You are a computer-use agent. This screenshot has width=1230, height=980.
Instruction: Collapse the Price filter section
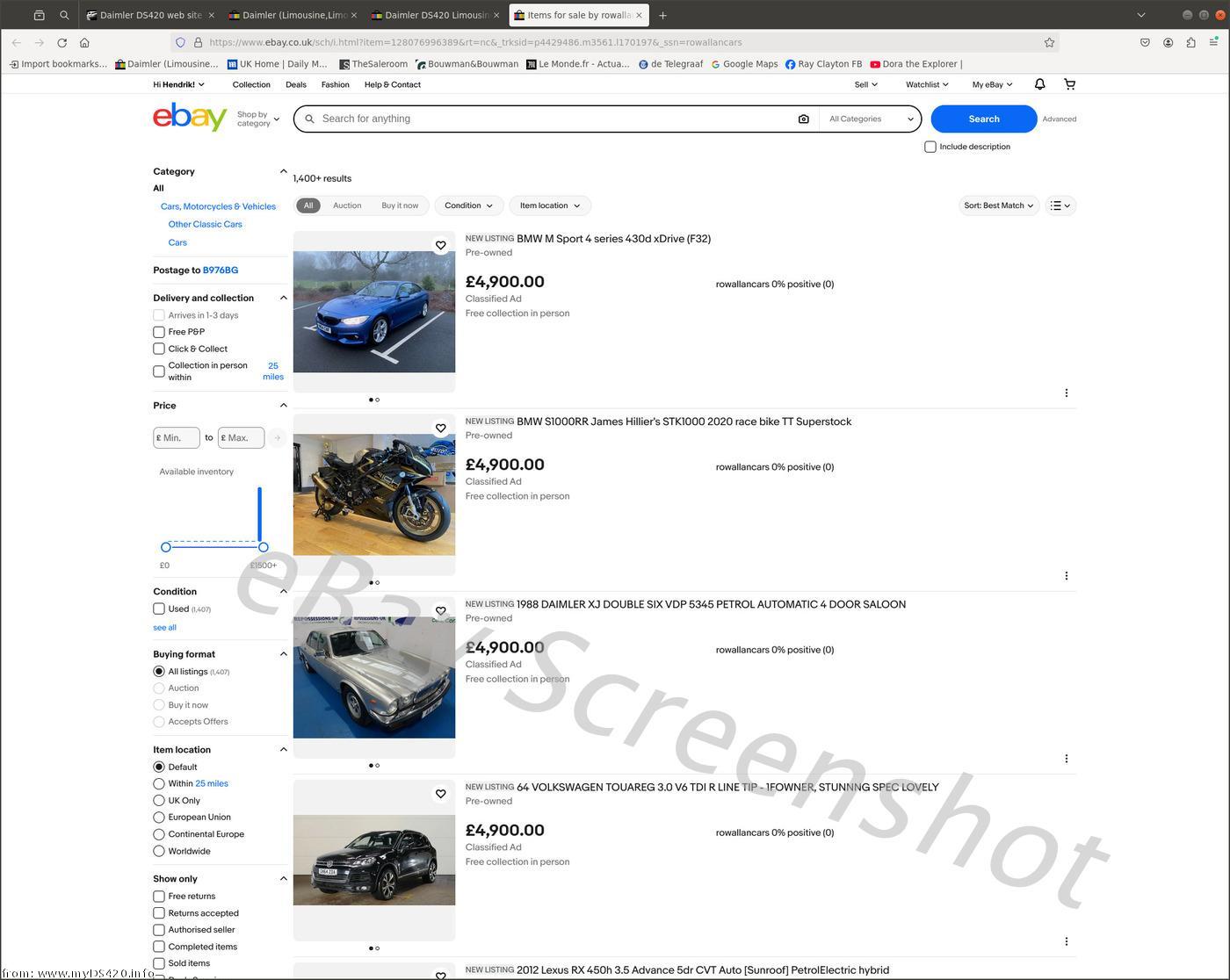[x=283, y=406]
